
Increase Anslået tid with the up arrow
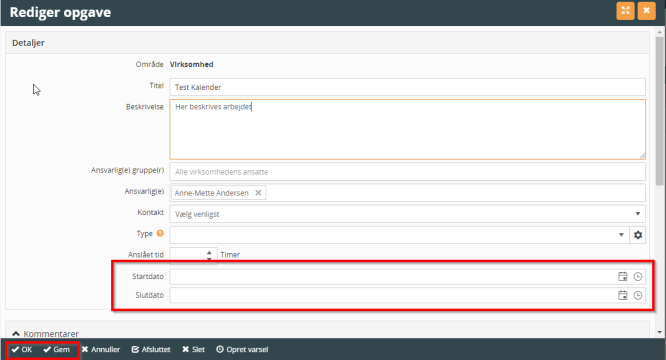[209, 252]
